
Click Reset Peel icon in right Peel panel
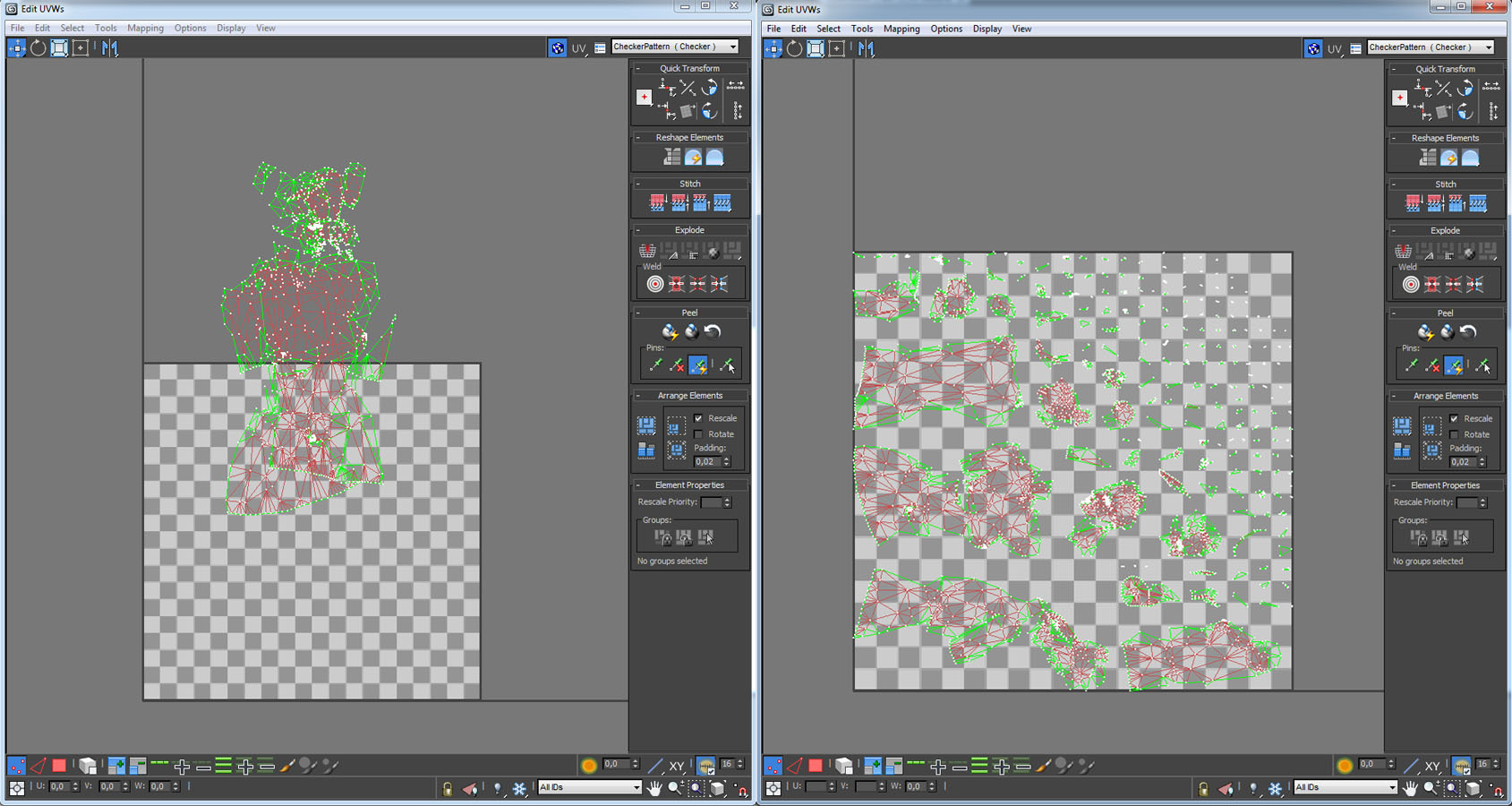(x=1468, y=332)
